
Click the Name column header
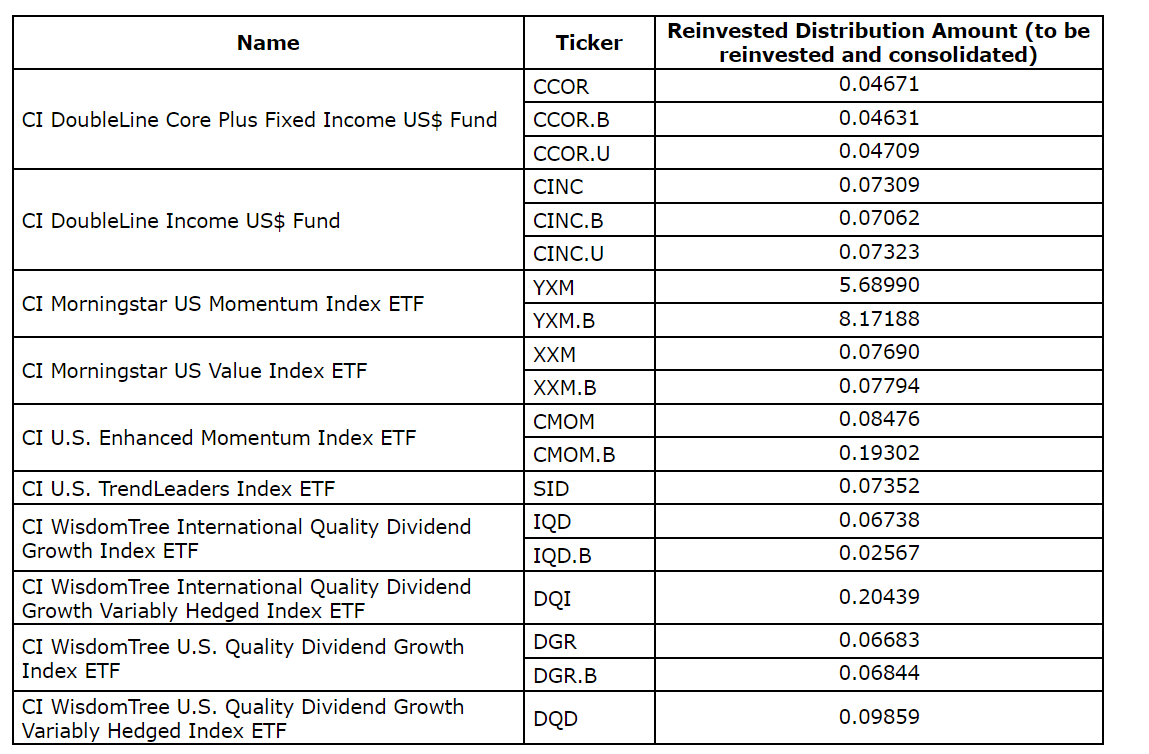pos(268,43)
